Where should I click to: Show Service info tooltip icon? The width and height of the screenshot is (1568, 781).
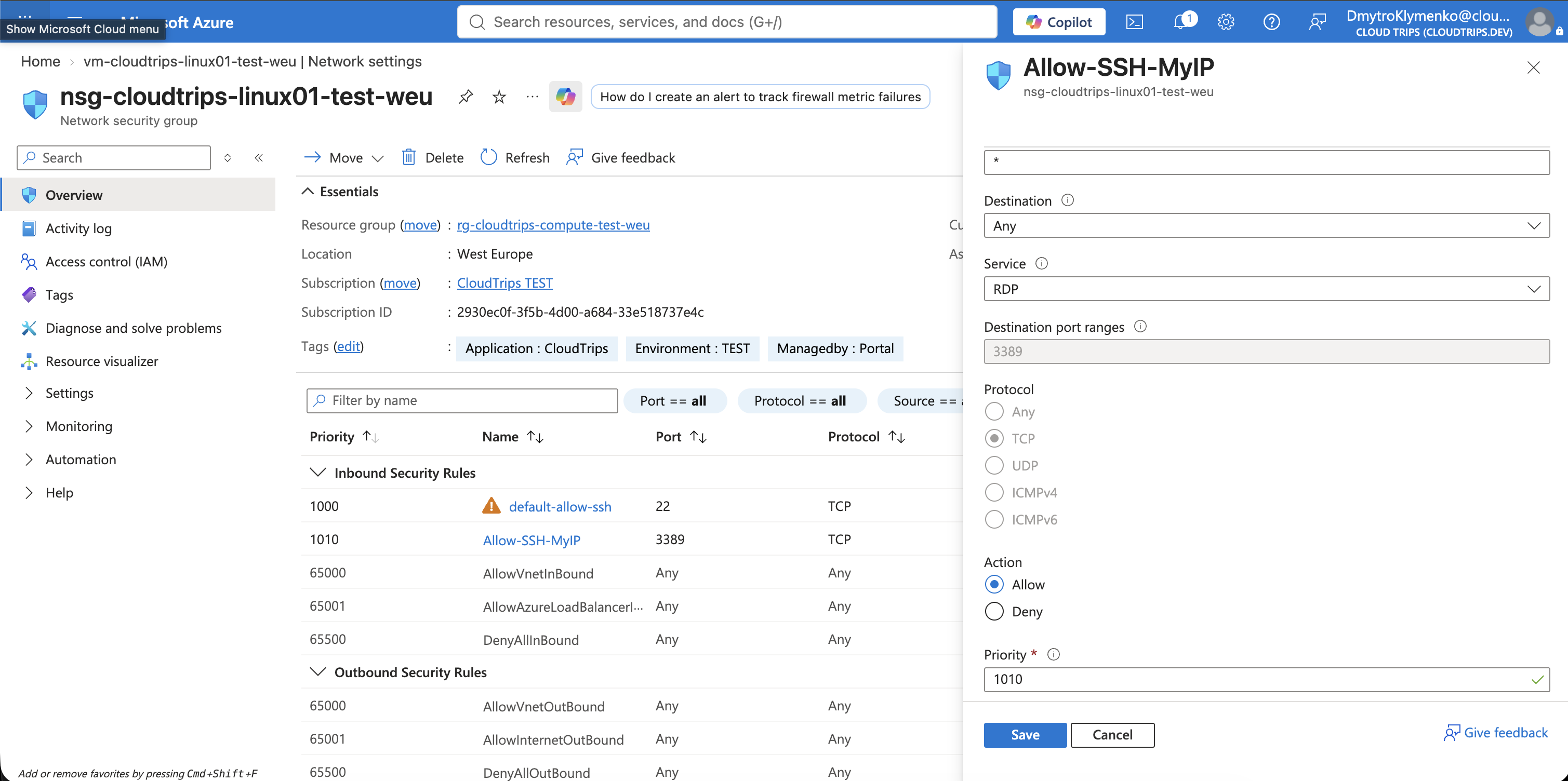pos(1042,263)
